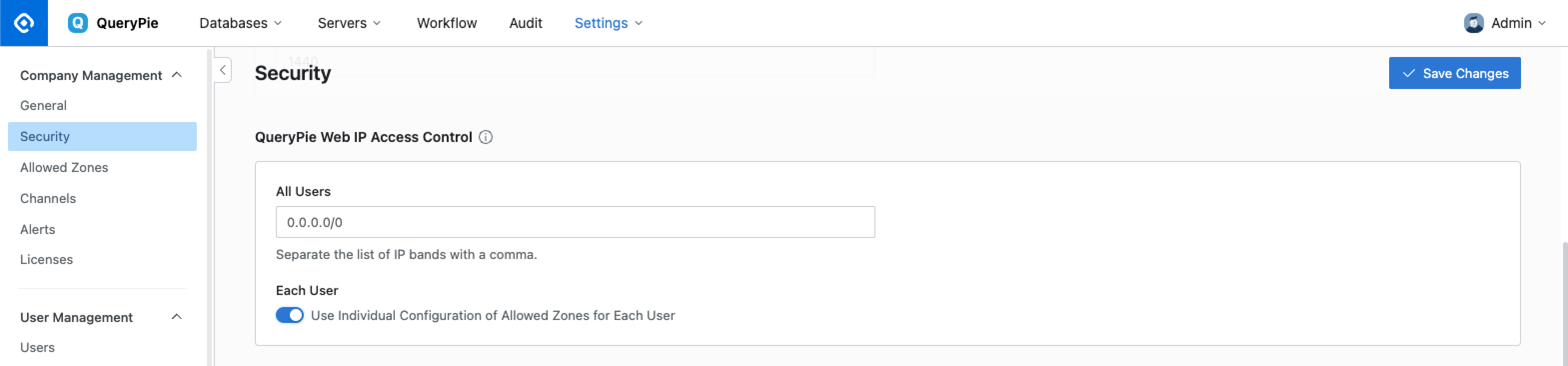The width and height of the screenshot is (1568, 366).
Task: Expand the Settings dropdown menu
Action: click(x=608, y=23)
